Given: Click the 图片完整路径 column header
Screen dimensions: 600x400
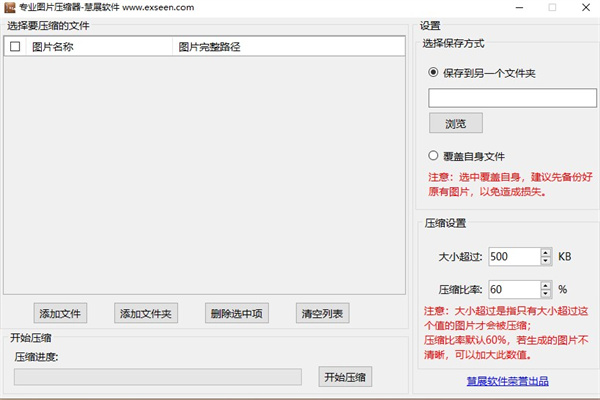Looking at the screenshot, I should 208,46.
